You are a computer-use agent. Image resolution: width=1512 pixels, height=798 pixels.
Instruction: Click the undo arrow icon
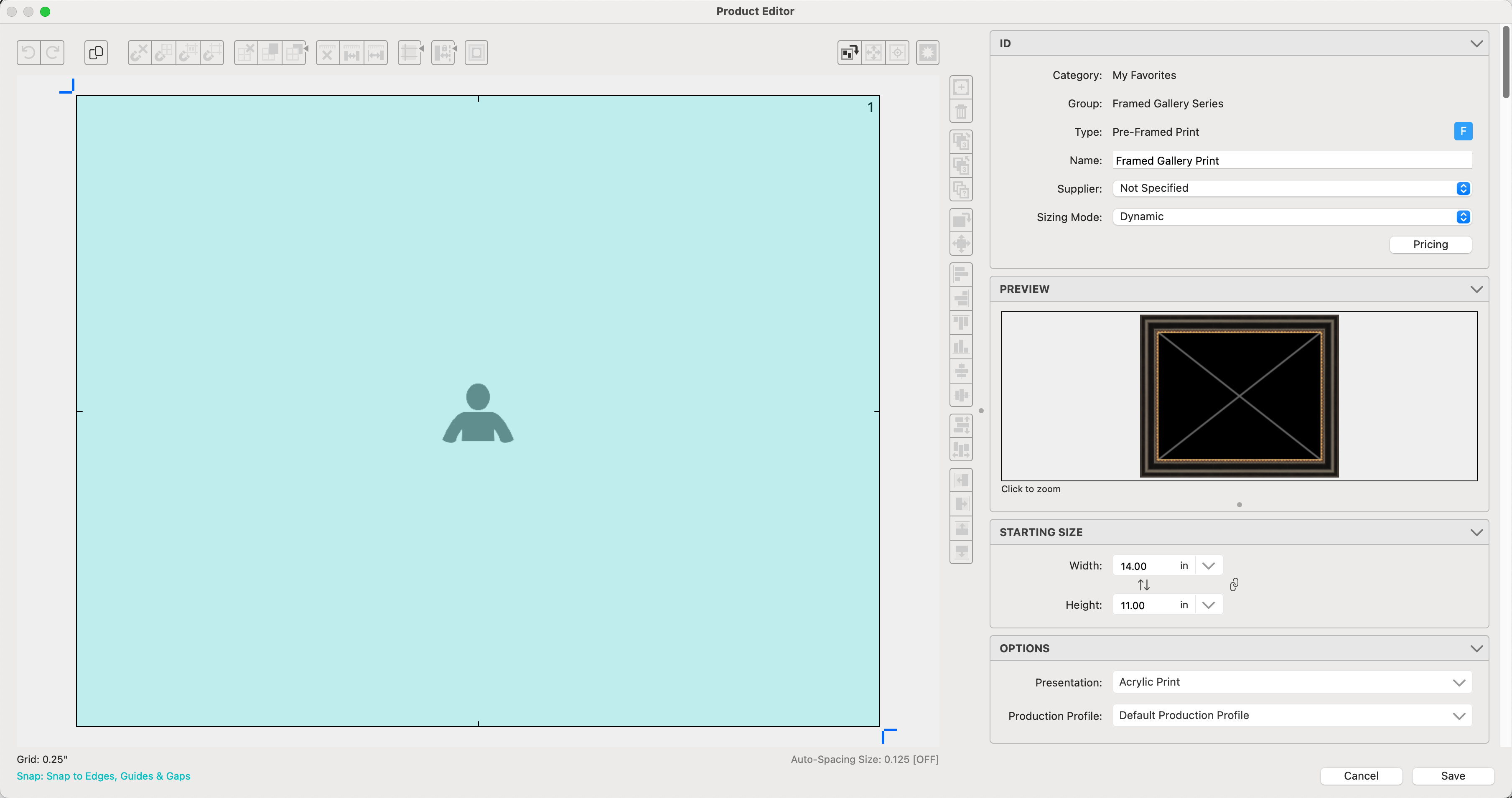tap(28, 53)
